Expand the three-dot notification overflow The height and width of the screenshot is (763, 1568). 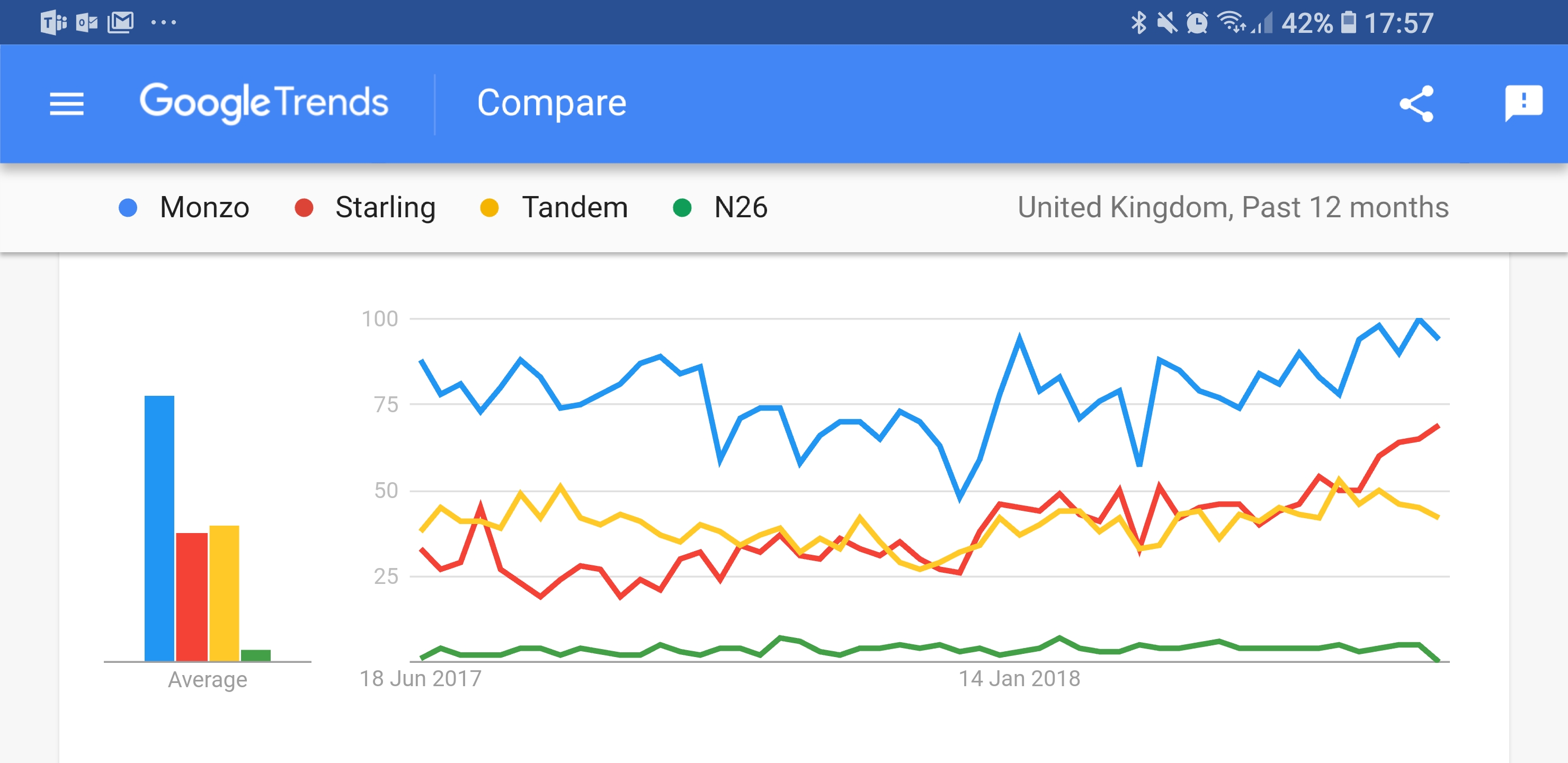[x=163, y=23]
